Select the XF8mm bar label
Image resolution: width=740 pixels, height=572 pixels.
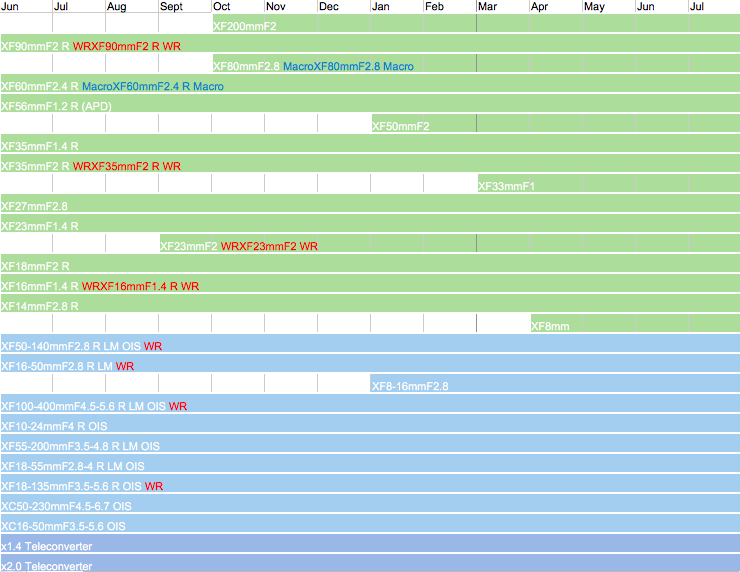[550, 327]
